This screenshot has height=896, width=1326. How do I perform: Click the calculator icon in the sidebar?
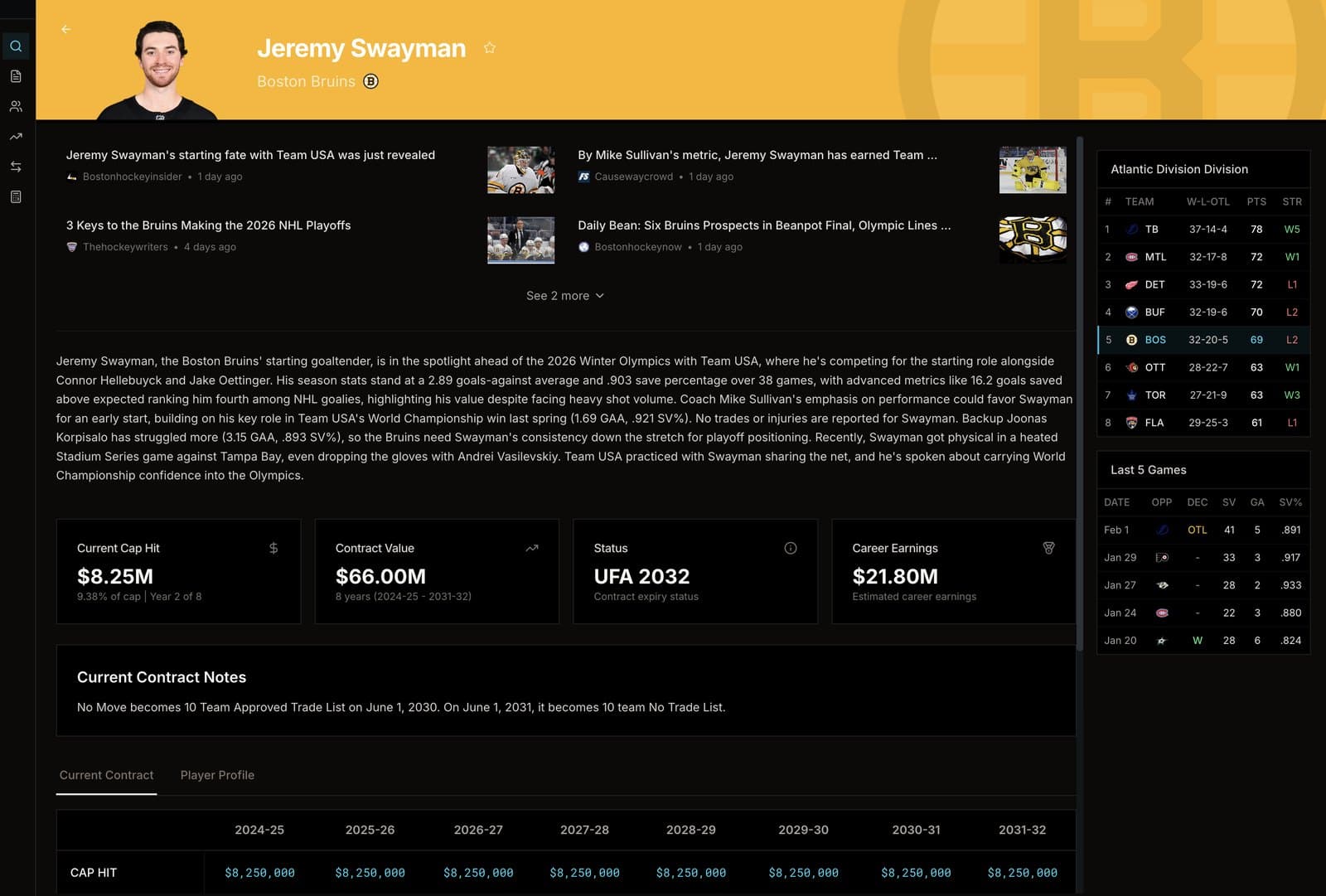[x=16, y=196]
